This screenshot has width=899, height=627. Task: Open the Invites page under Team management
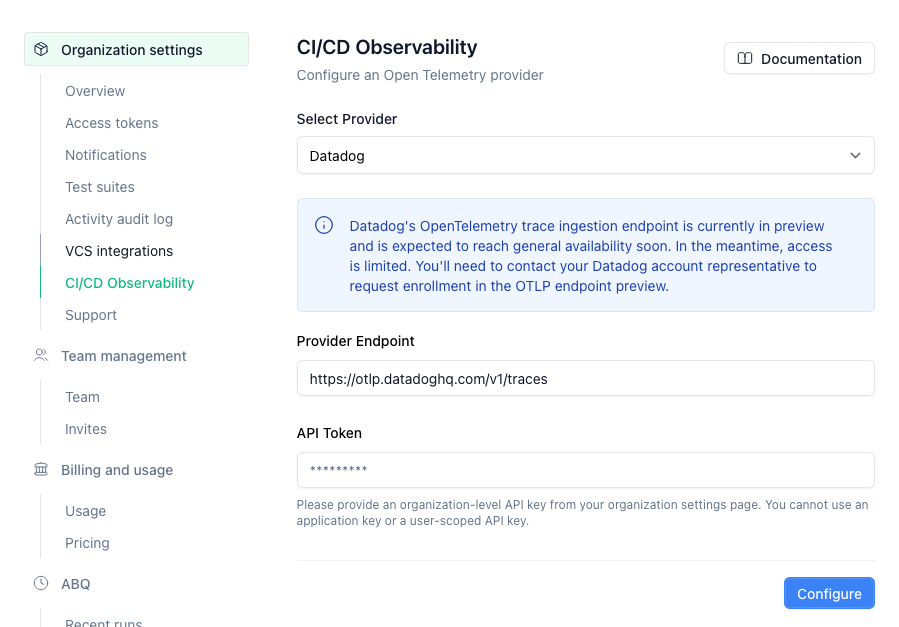(86, 429)
